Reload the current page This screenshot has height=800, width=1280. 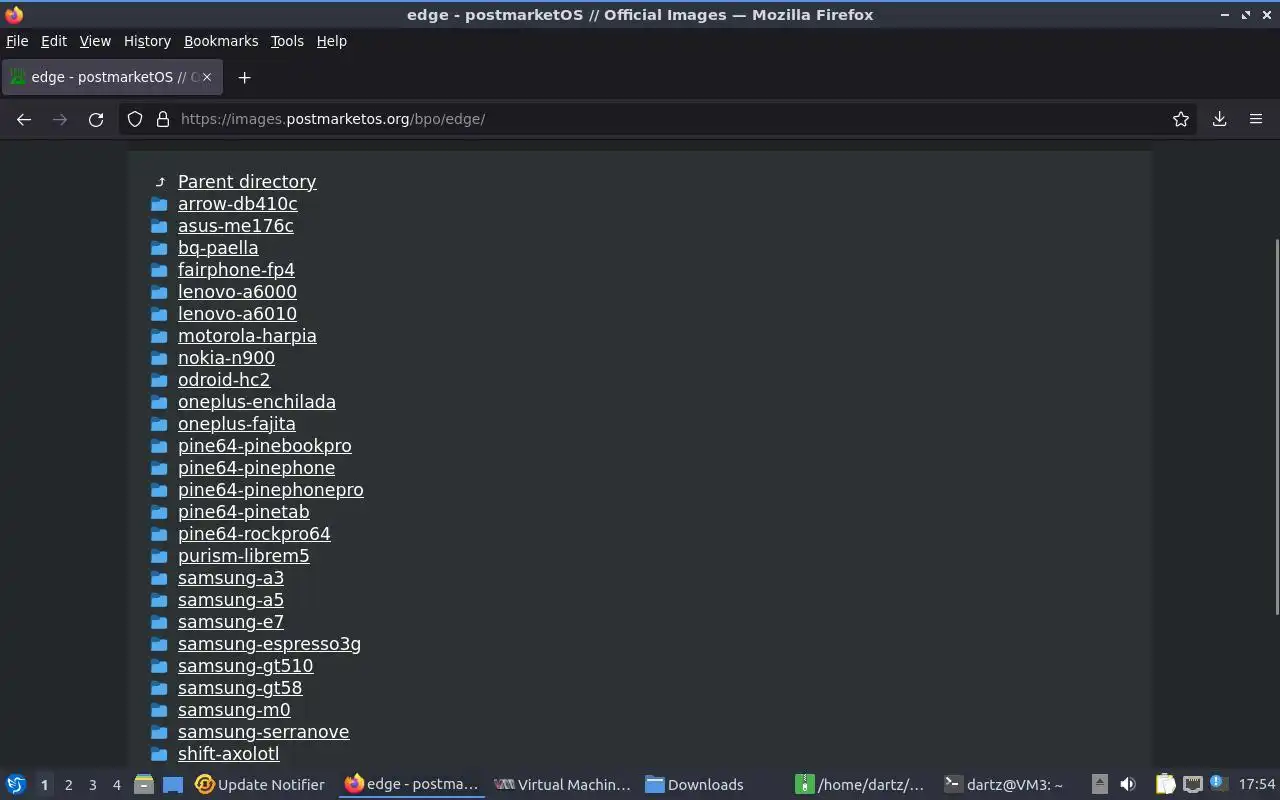(x=96, y=119)
